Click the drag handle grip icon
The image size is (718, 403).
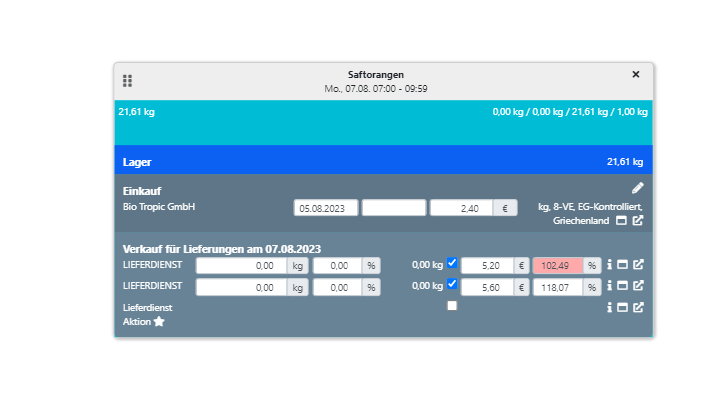128,80
